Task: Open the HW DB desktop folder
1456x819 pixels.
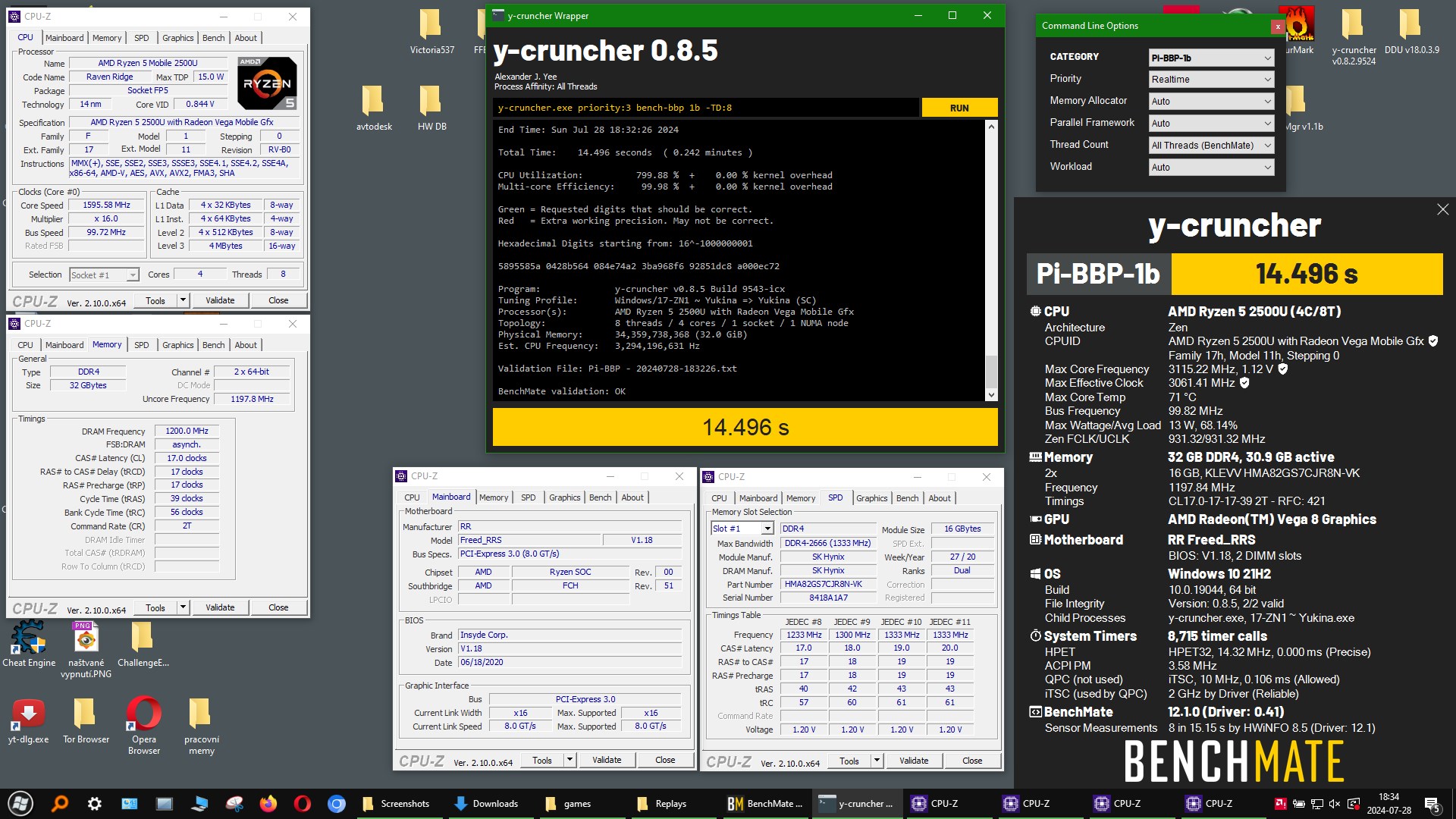Action: (x=431, y=108)
